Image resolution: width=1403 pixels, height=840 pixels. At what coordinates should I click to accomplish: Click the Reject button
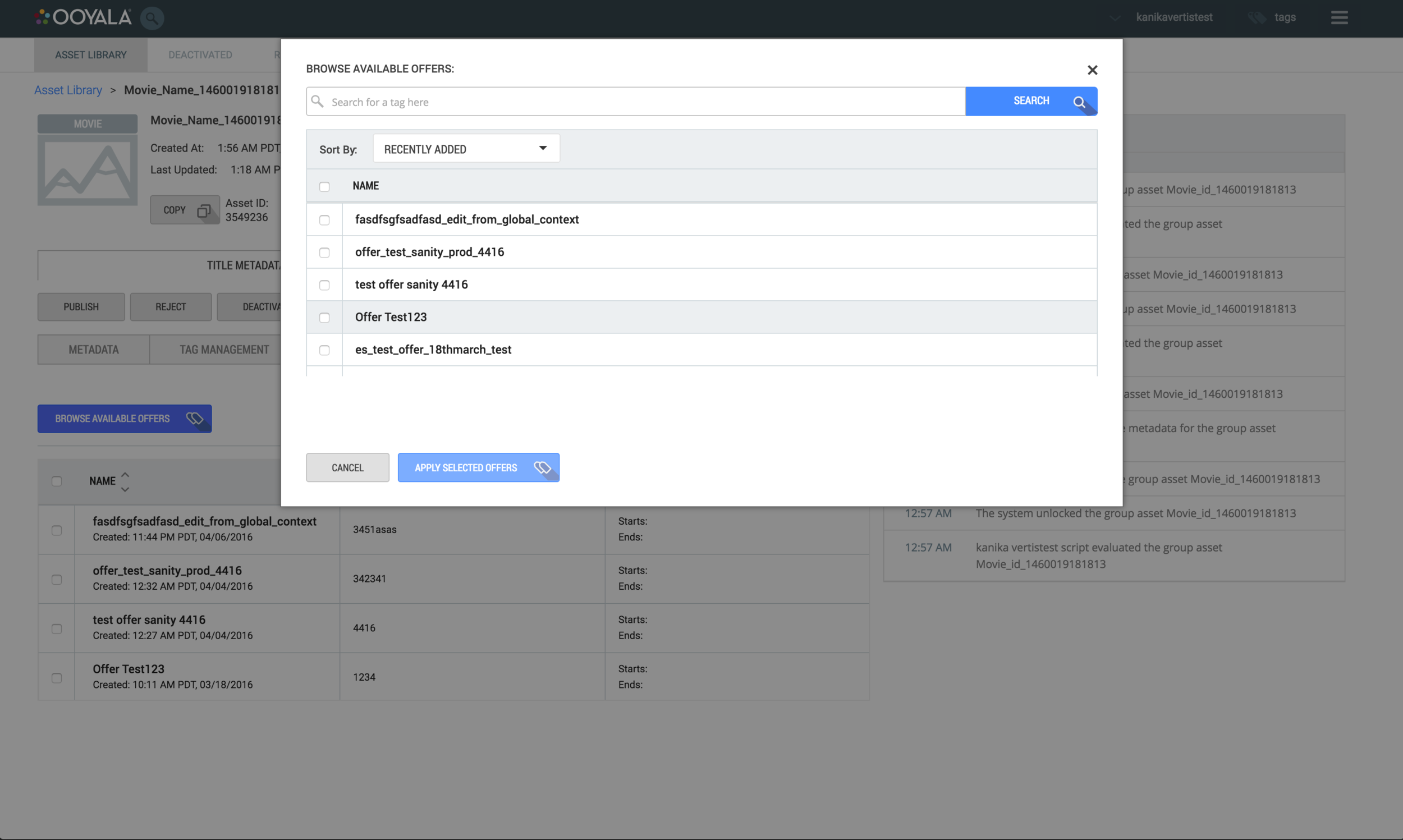(171, 307)
